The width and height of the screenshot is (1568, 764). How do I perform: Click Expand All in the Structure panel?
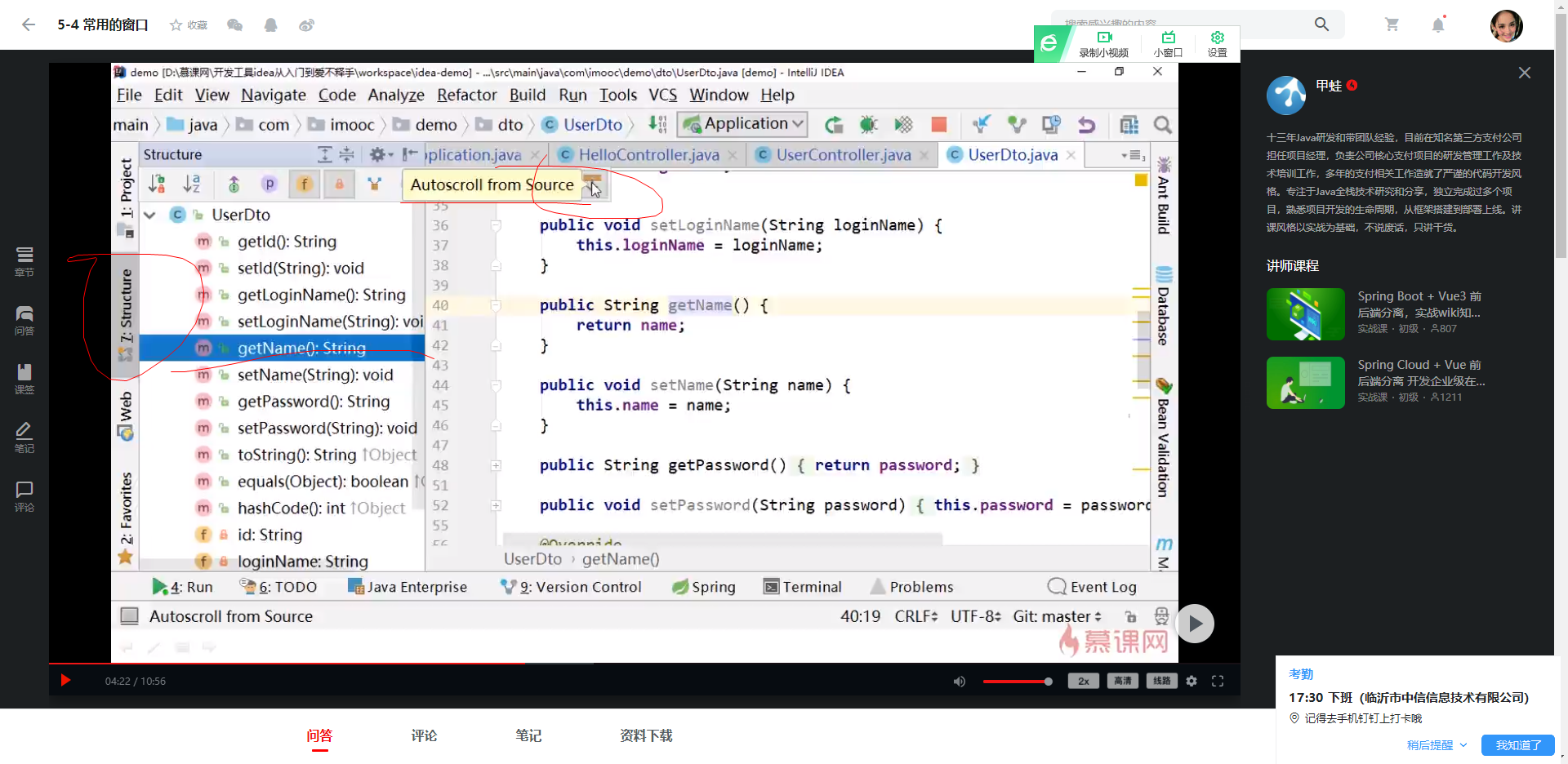[x=325, y=154]
